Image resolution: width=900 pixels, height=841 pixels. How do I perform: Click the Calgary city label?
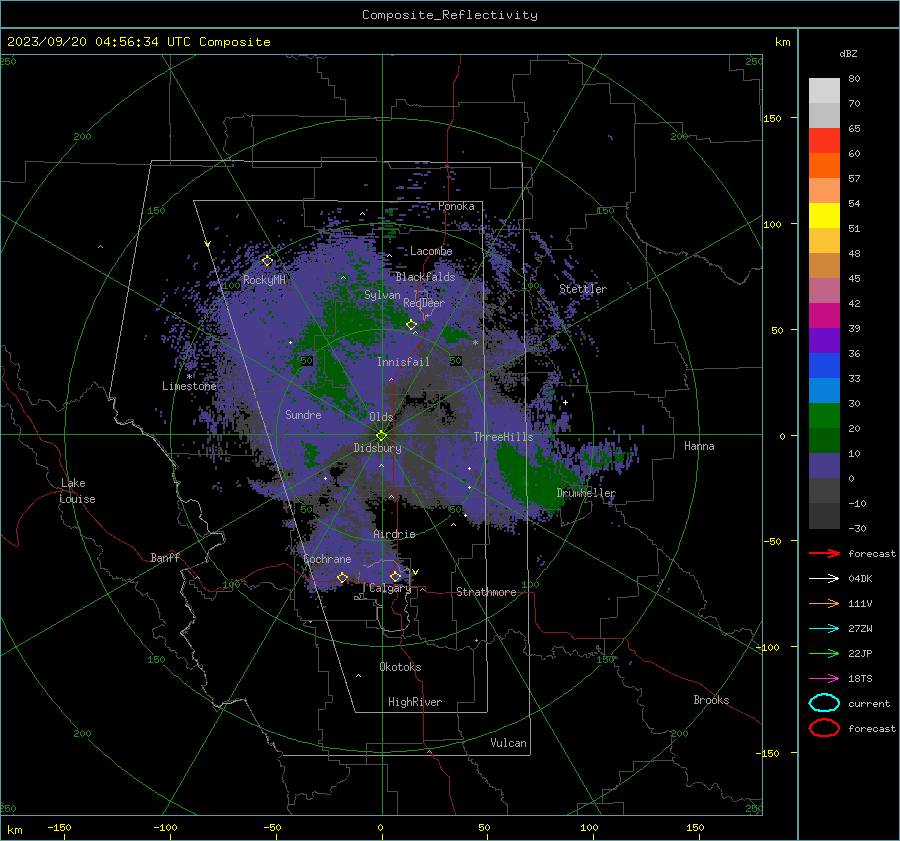pyautogui.click(x=390, y=588)
